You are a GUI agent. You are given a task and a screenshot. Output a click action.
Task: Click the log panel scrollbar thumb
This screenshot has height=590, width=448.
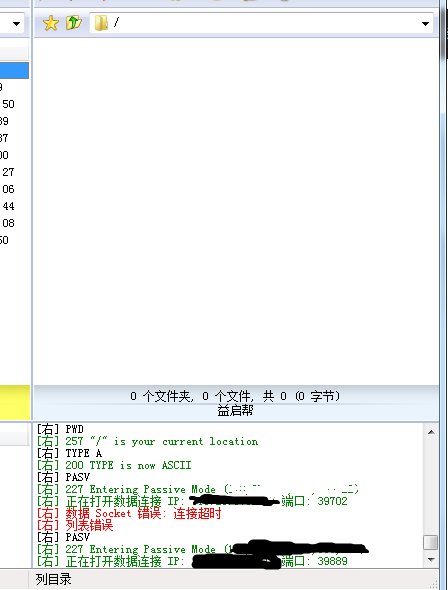pos(431,543)
